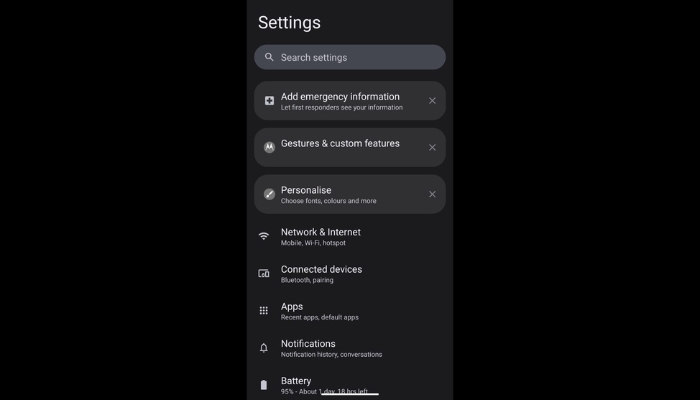Open Battery settings
The height and width of the screenshot is (400, 700).
[x=350, y=384]
